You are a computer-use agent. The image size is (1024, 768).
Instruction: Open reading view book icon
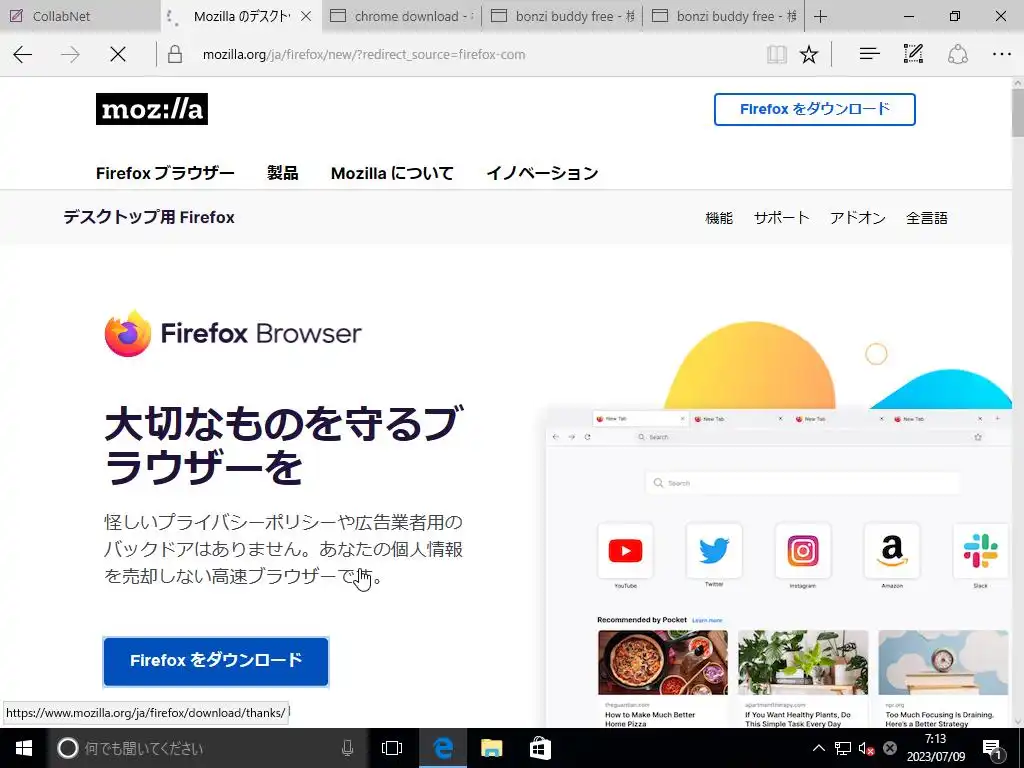tap(776, 54)
